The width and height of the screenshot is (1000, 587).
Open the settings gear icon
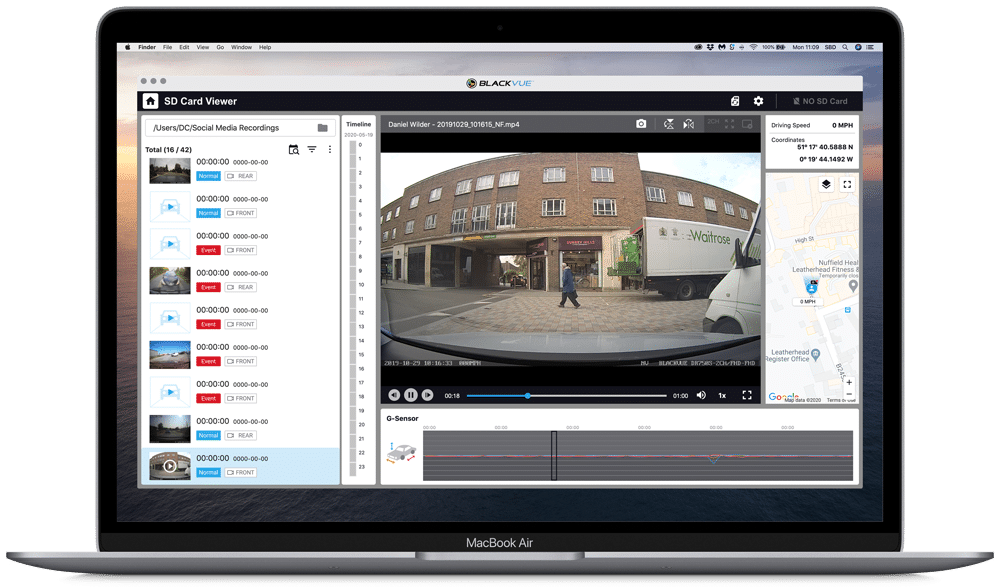click(x=758, y=101)
